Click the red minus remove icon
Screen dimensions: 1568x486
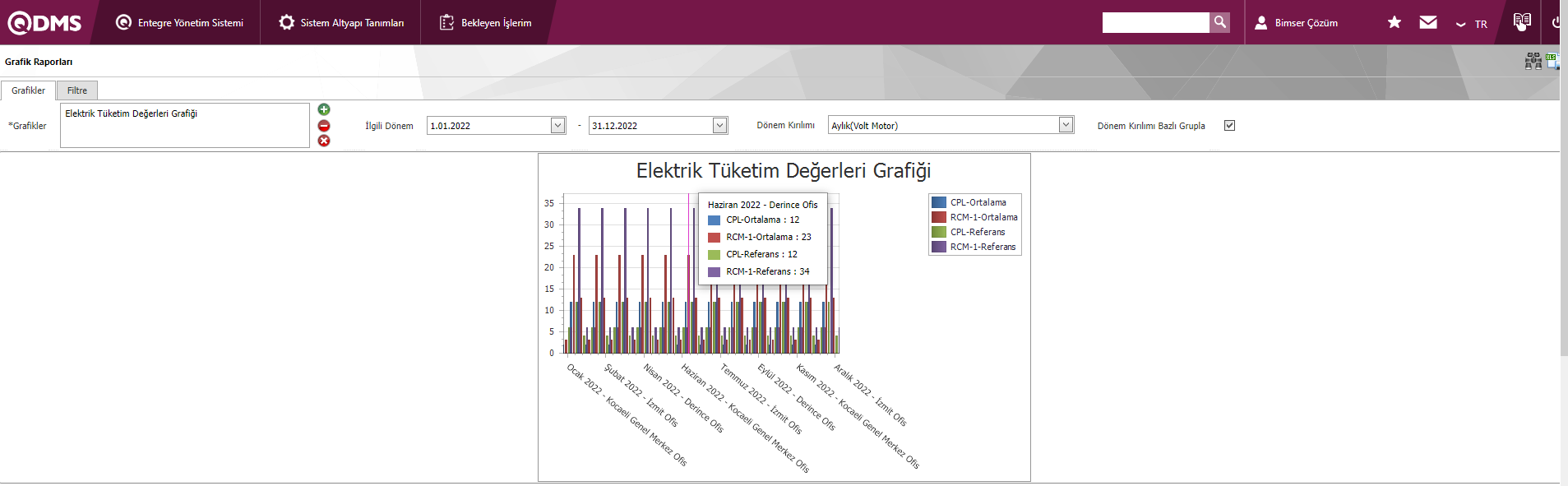point(324,126)
